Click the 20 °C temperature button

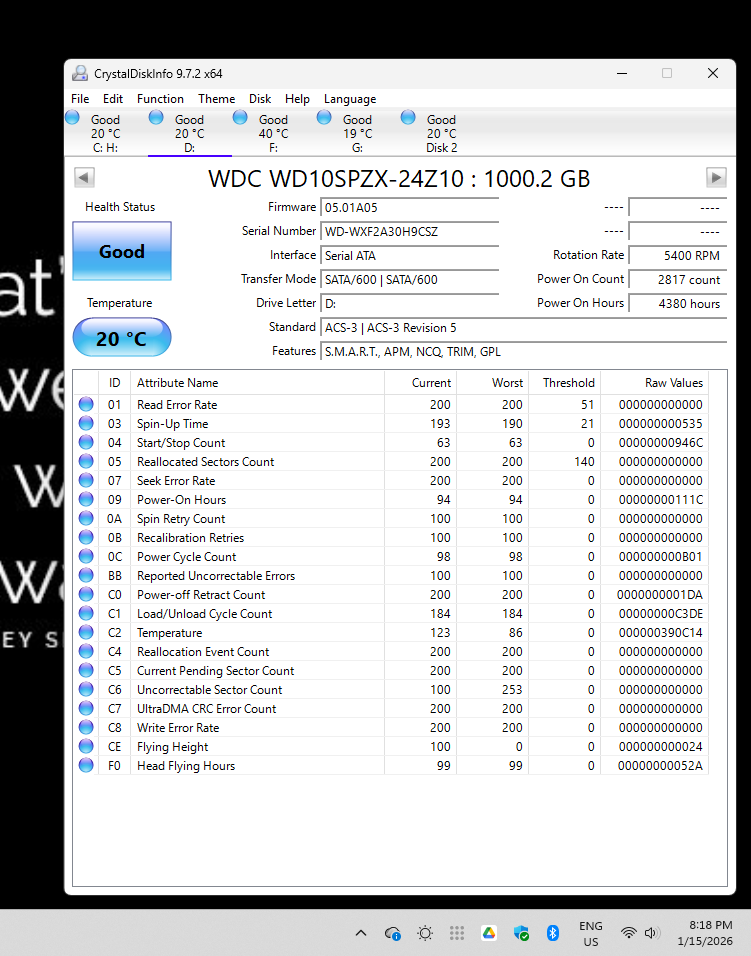click(122, 339)
